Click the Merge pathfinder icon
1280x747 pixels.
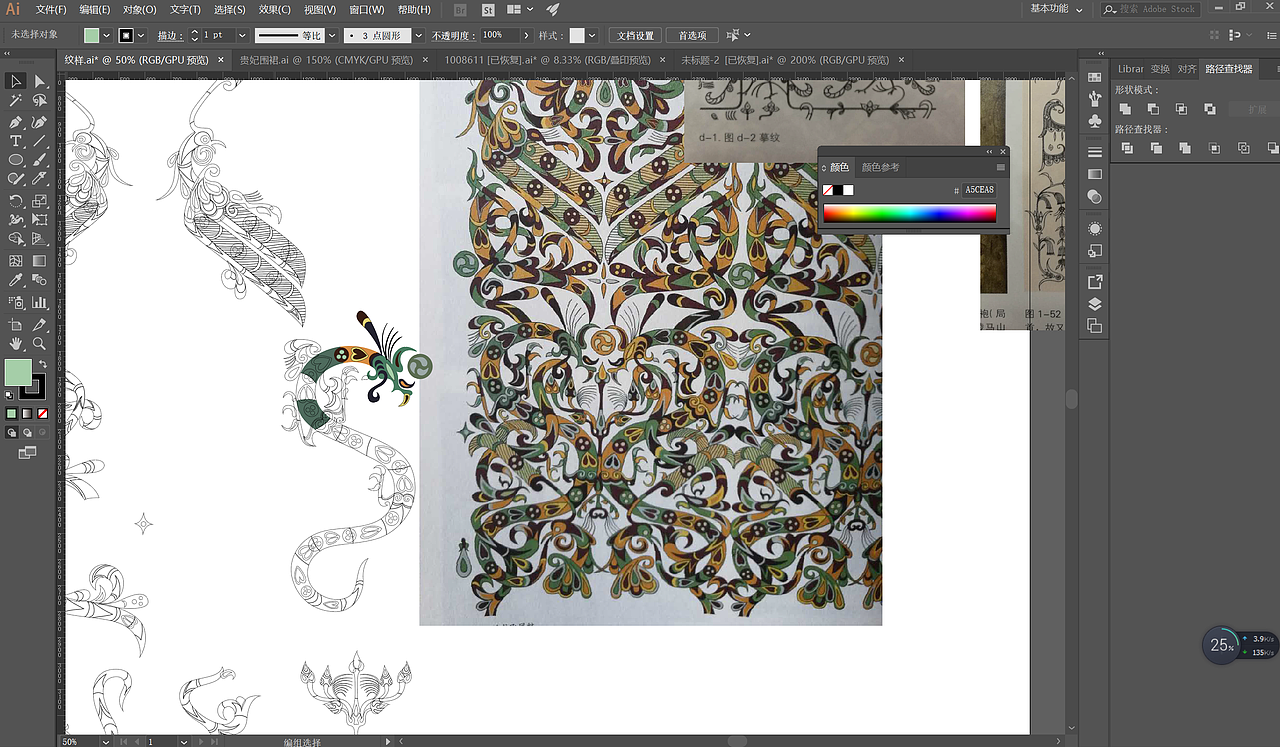[x=1185, y=148]
